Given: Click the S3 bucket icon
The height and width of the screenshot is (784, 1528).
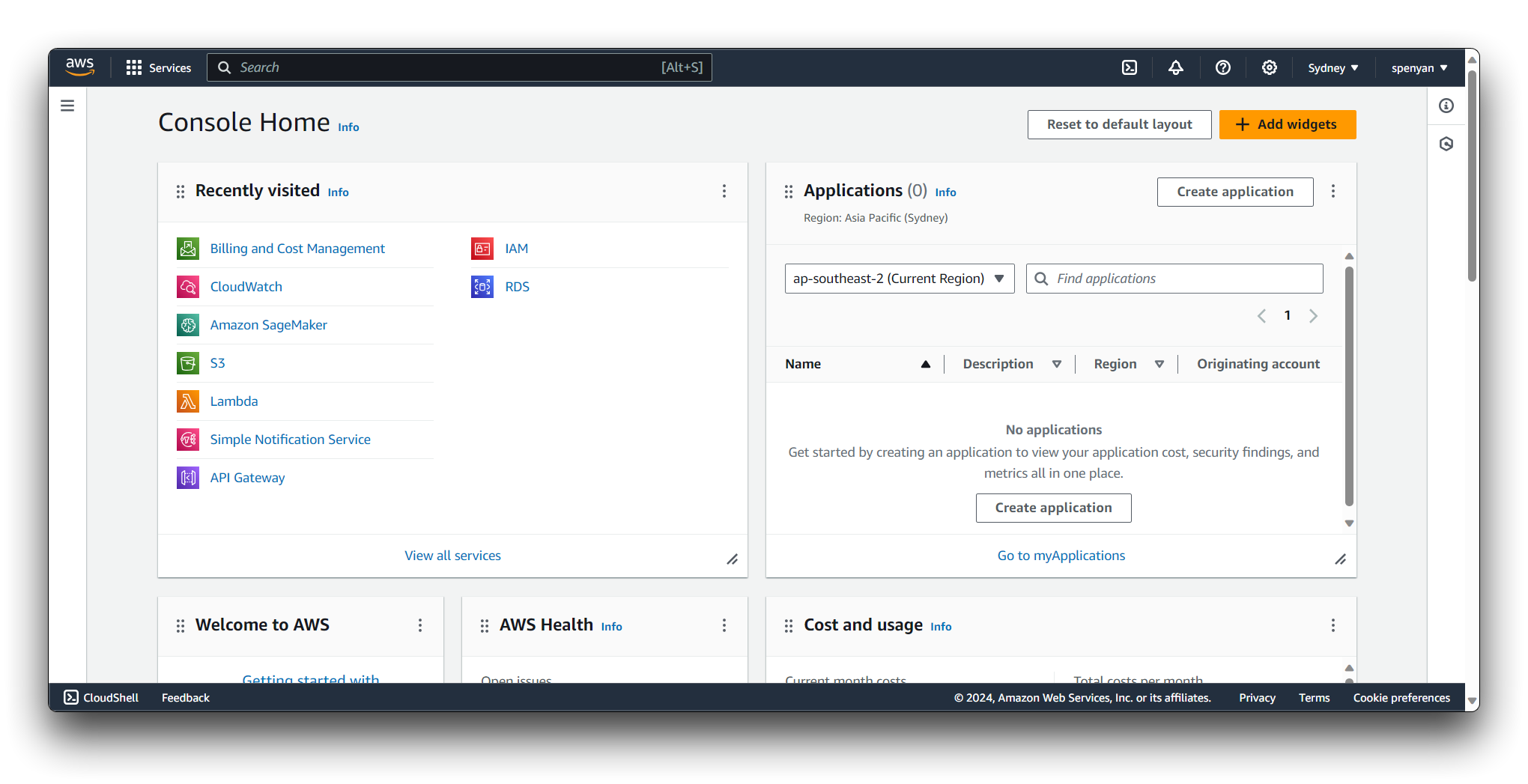Looking at the screenshot, I should click(x=188, y=363).
